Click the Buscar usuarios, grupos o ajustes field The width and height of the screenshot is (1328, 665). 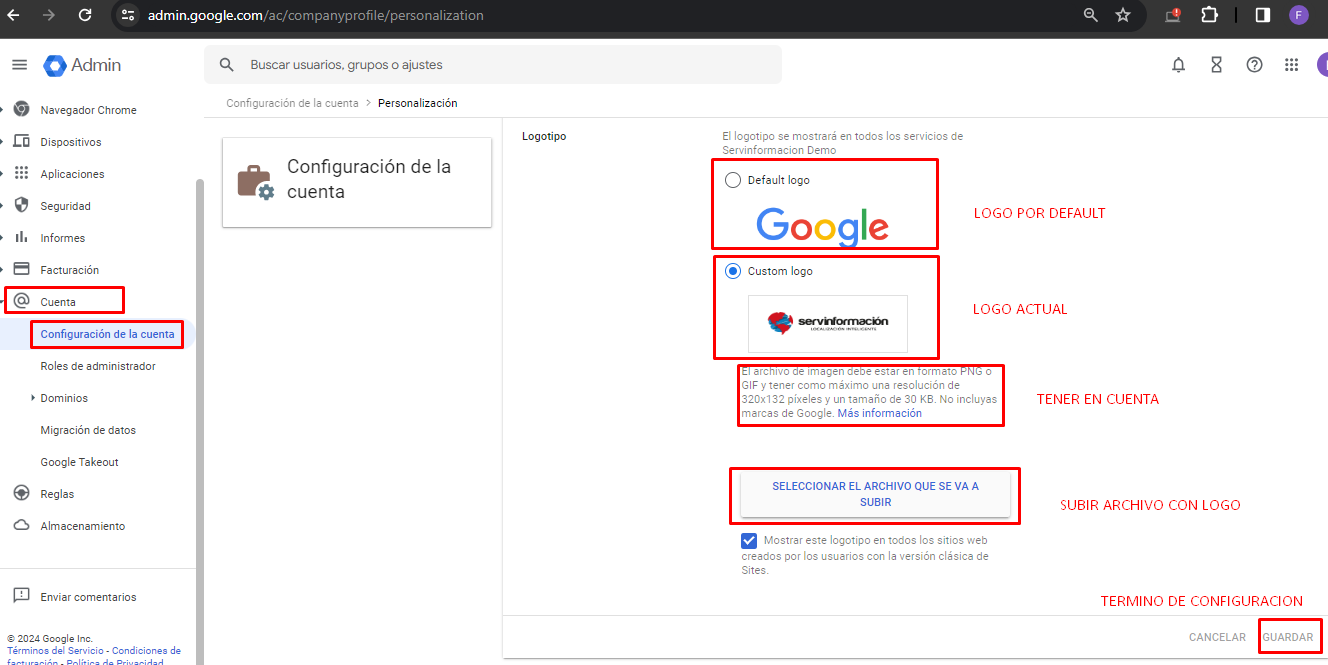tap(493, 65)
